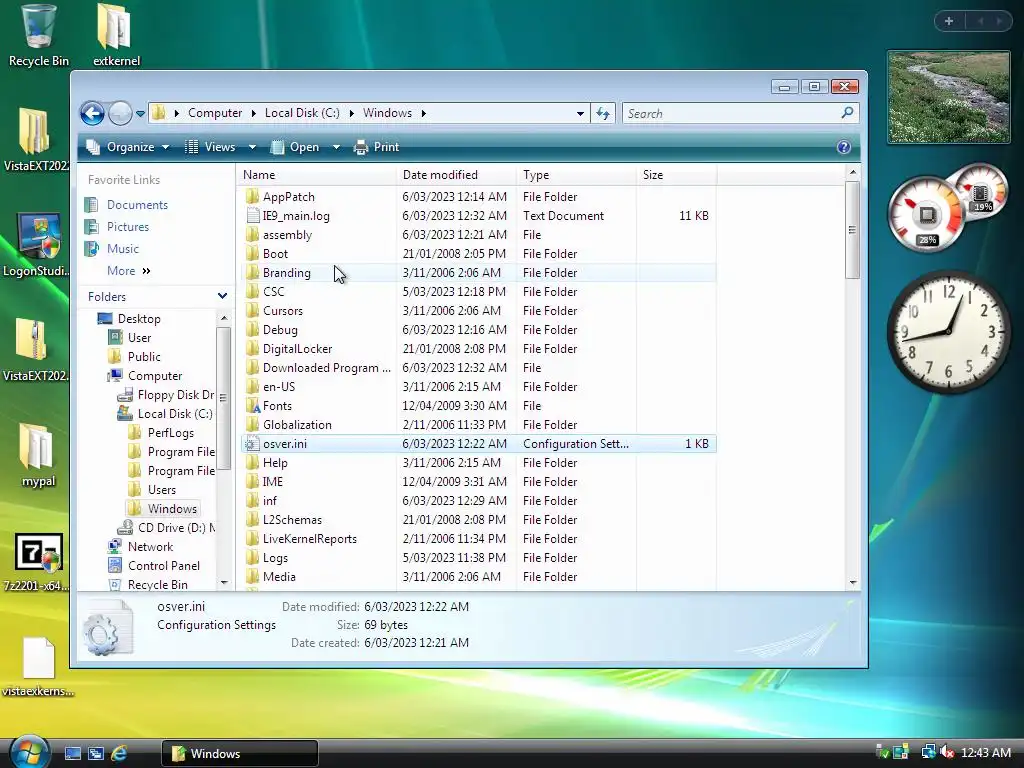Sort by Date modified column header
Image resolution: width=1024 pixels, height=768 pixels.
[x=456, y=175]
